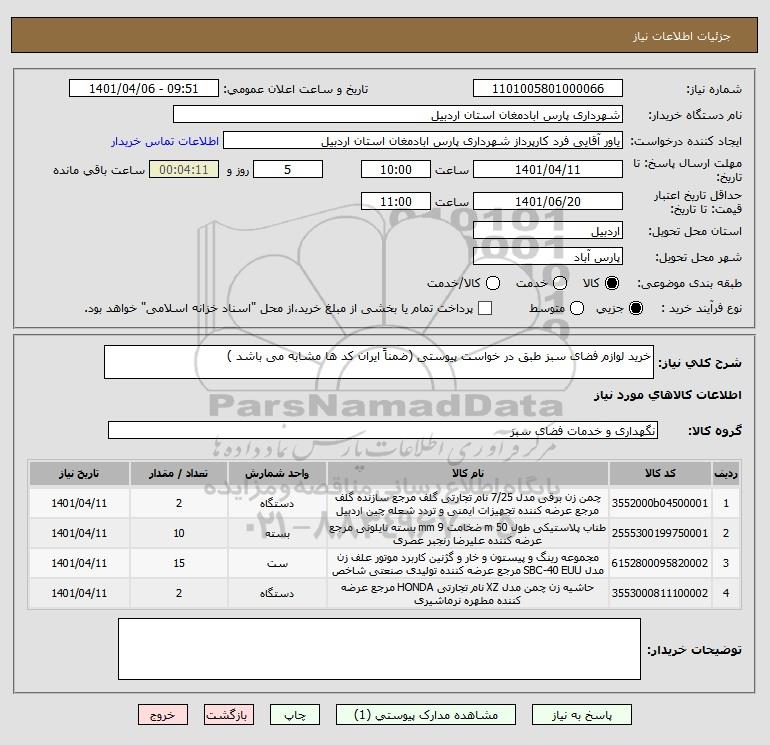Click the واحد شمارش column header
This screenshot has width=770, height=745.
(x=277, y=473)
